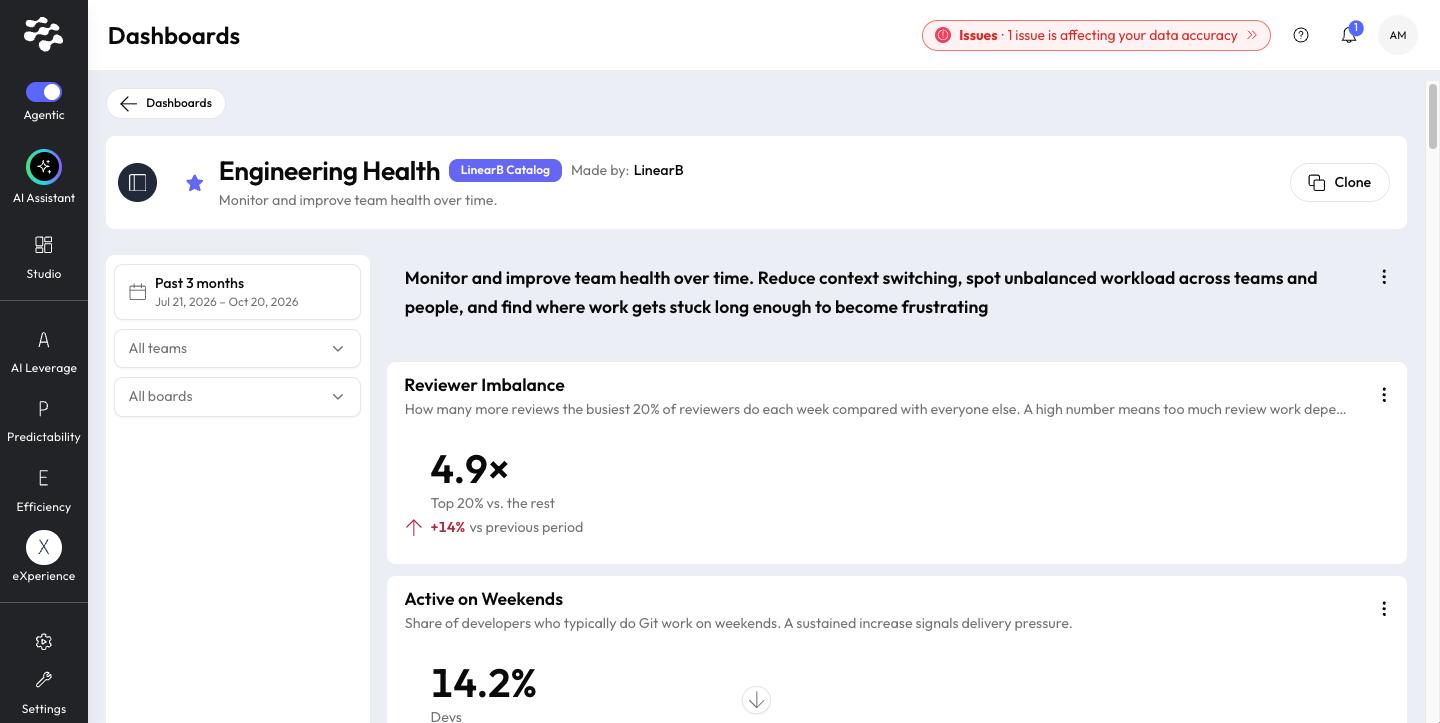Click 'Top 20% vs. the rest' label

tap(493, 503)
